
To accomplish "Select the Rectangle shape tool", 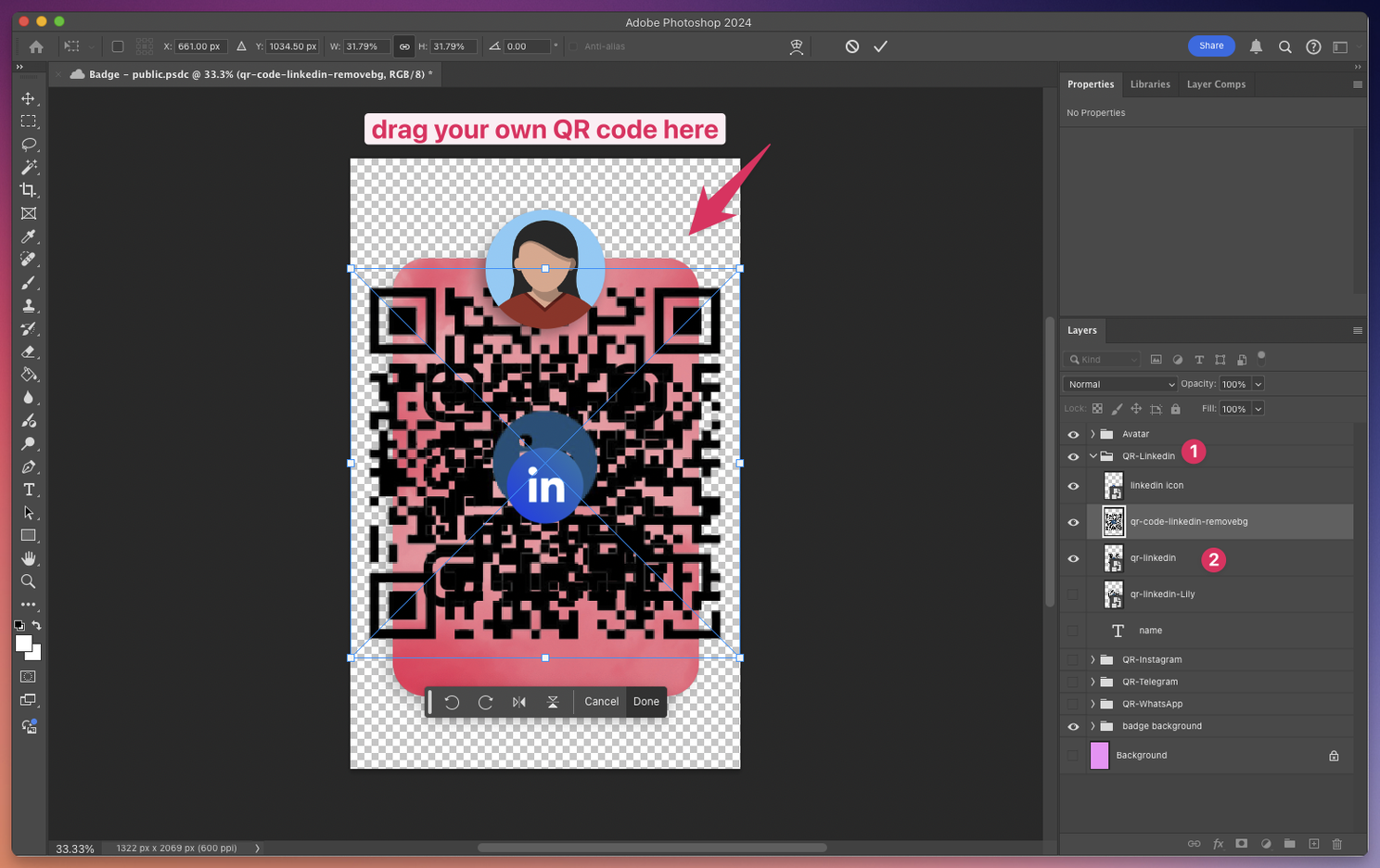I will coord(29,535).
